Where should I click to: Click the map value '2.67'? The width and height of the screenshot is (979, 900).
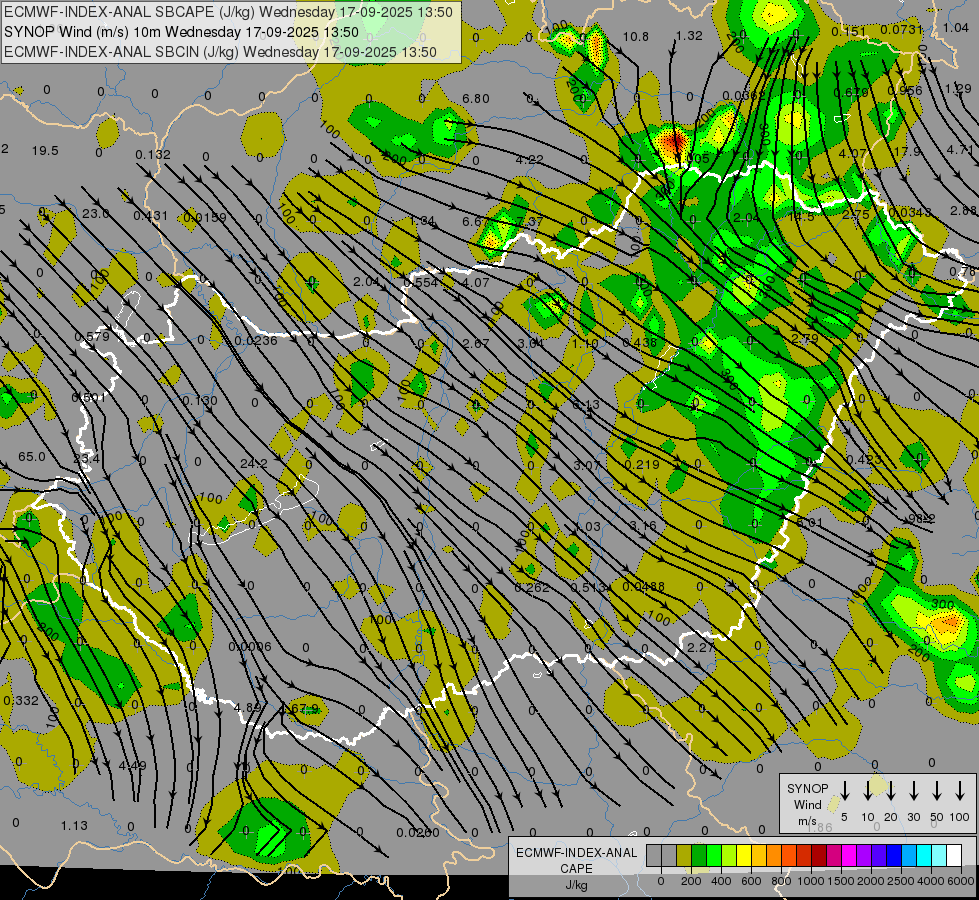476,344
